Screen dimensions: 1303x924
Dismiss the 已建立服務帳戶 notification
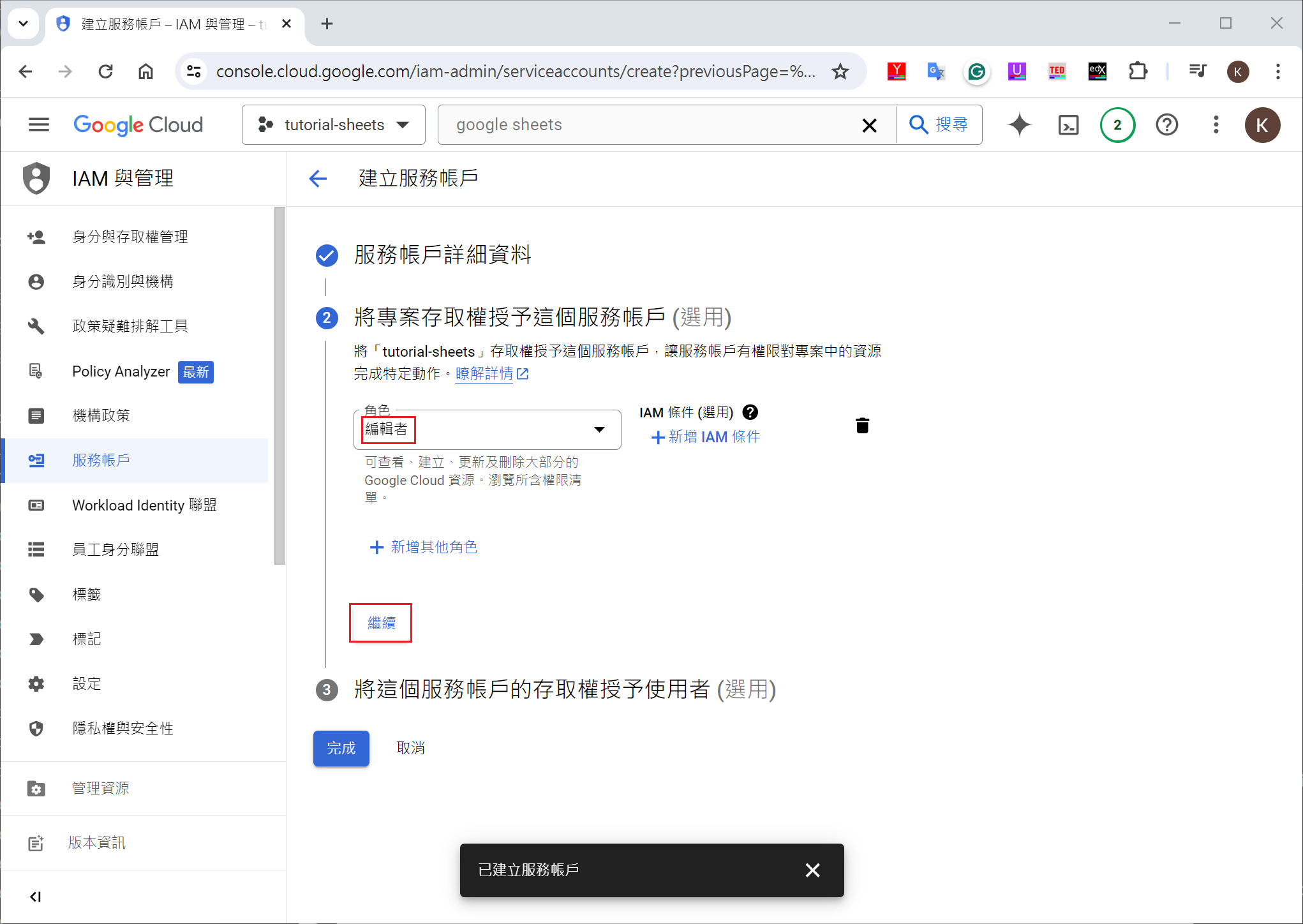click(x=812, y=870)
